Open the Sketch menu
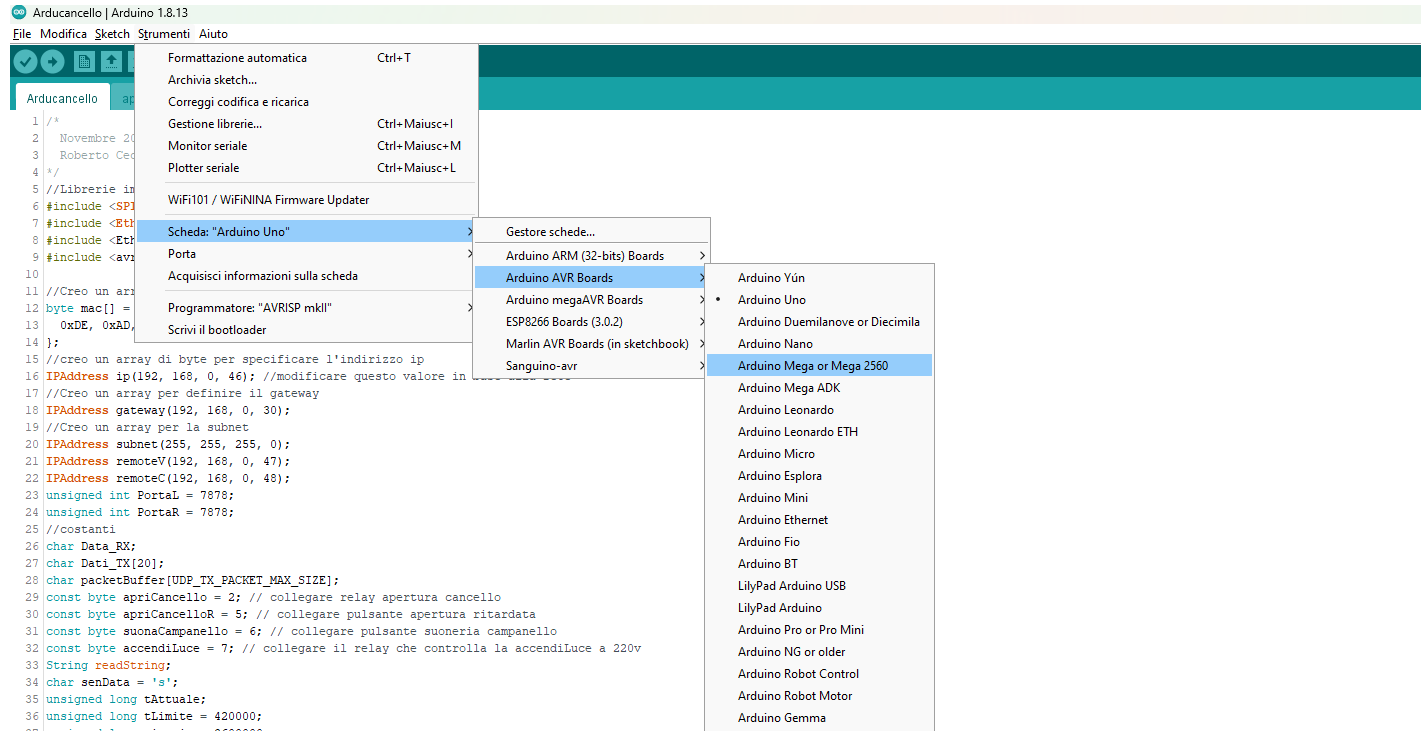The image size is (1421, 731). [x=112, y=34]
